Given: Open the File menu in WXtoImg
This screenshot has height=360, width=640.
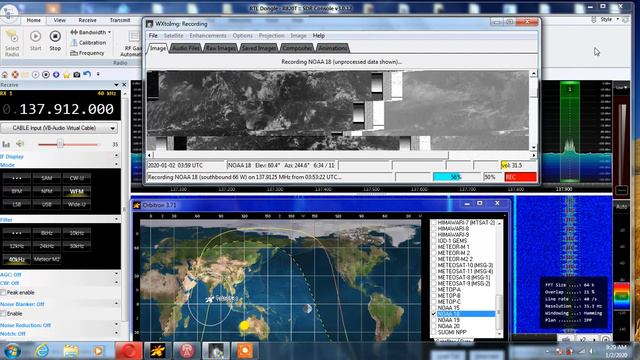Looking at the screenshot, I should point(153,36).
